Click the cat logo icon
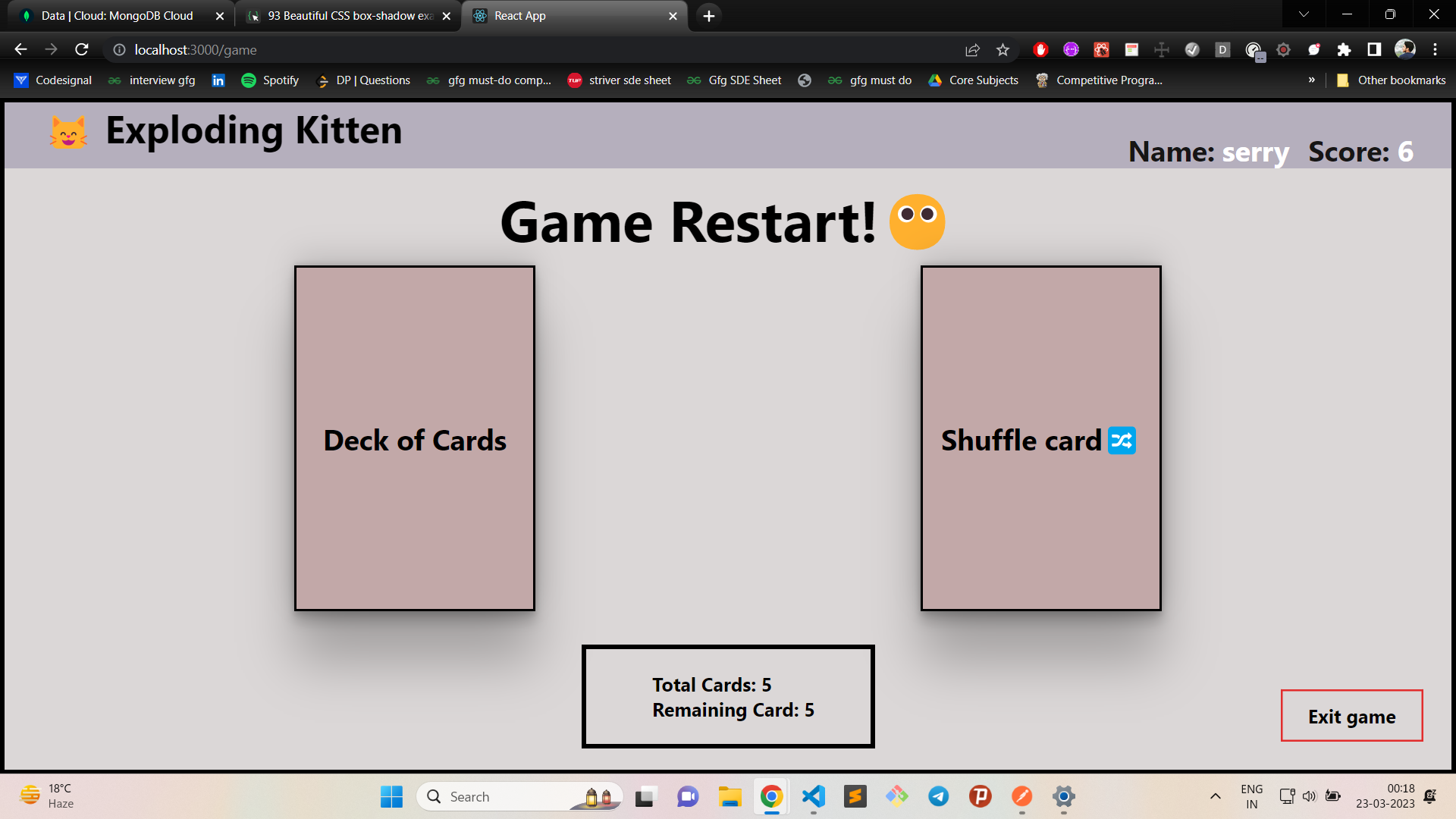The width and height of the screenshot is (1456, 819). tap(68, 132)
